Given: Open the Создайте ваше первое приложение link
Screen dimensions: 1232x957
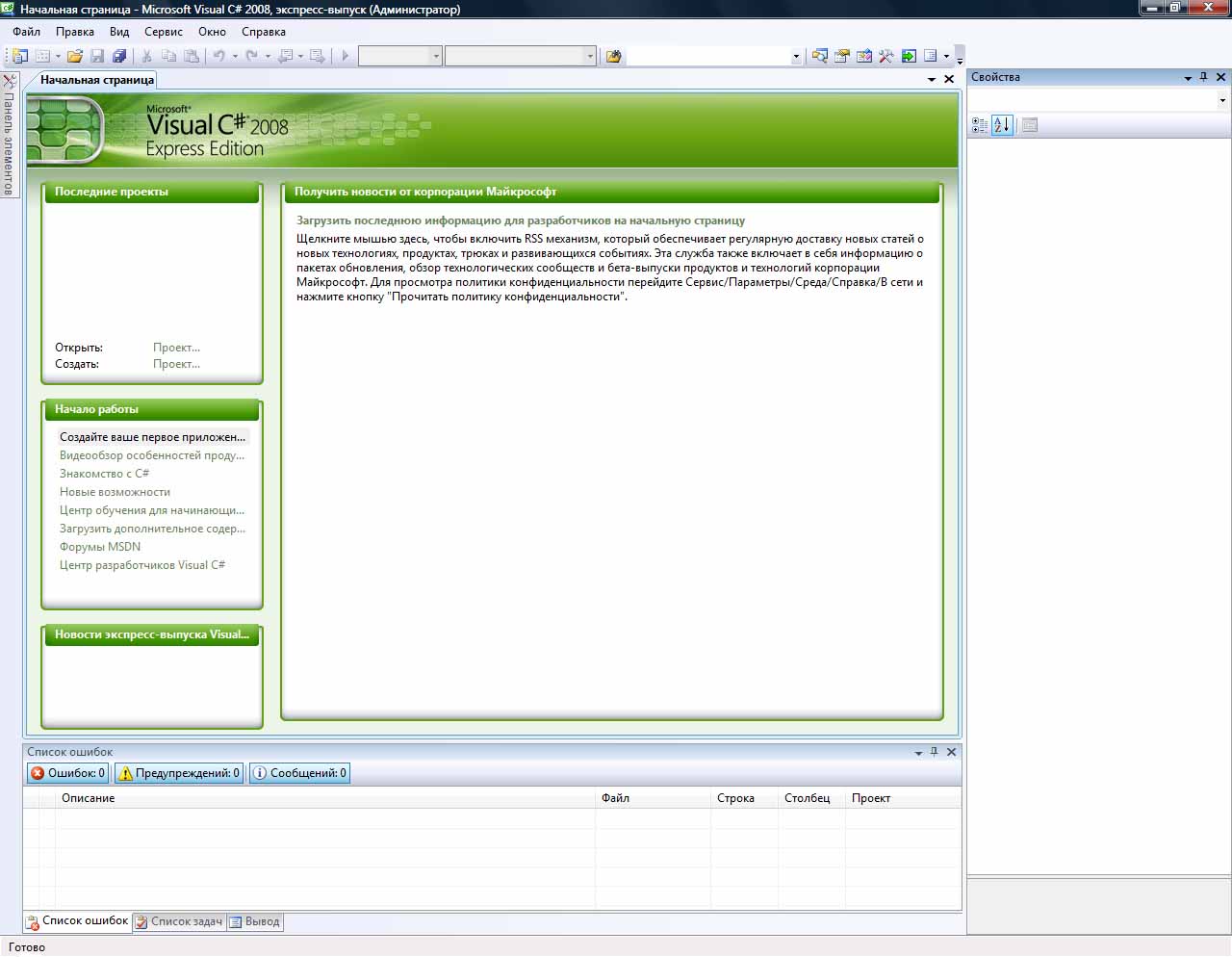Looking at the screenshot, I should coord(152,437).
